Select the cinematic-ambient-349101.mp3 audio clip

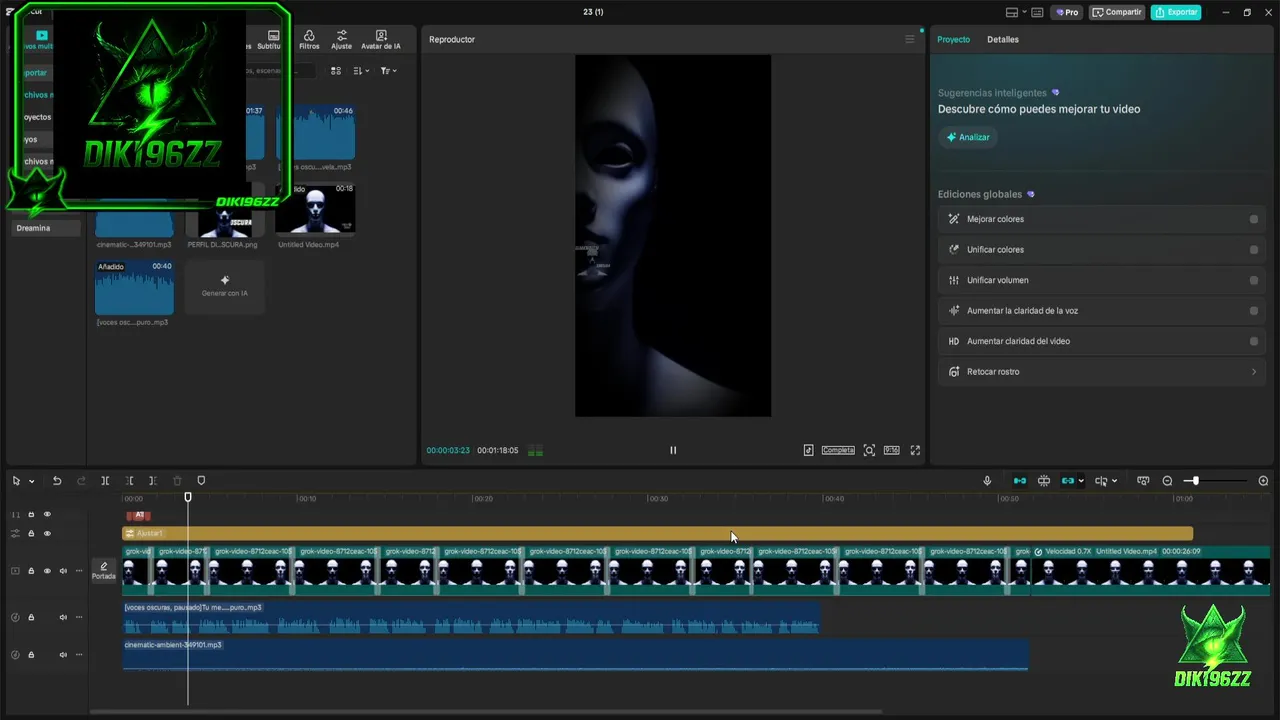575,655
